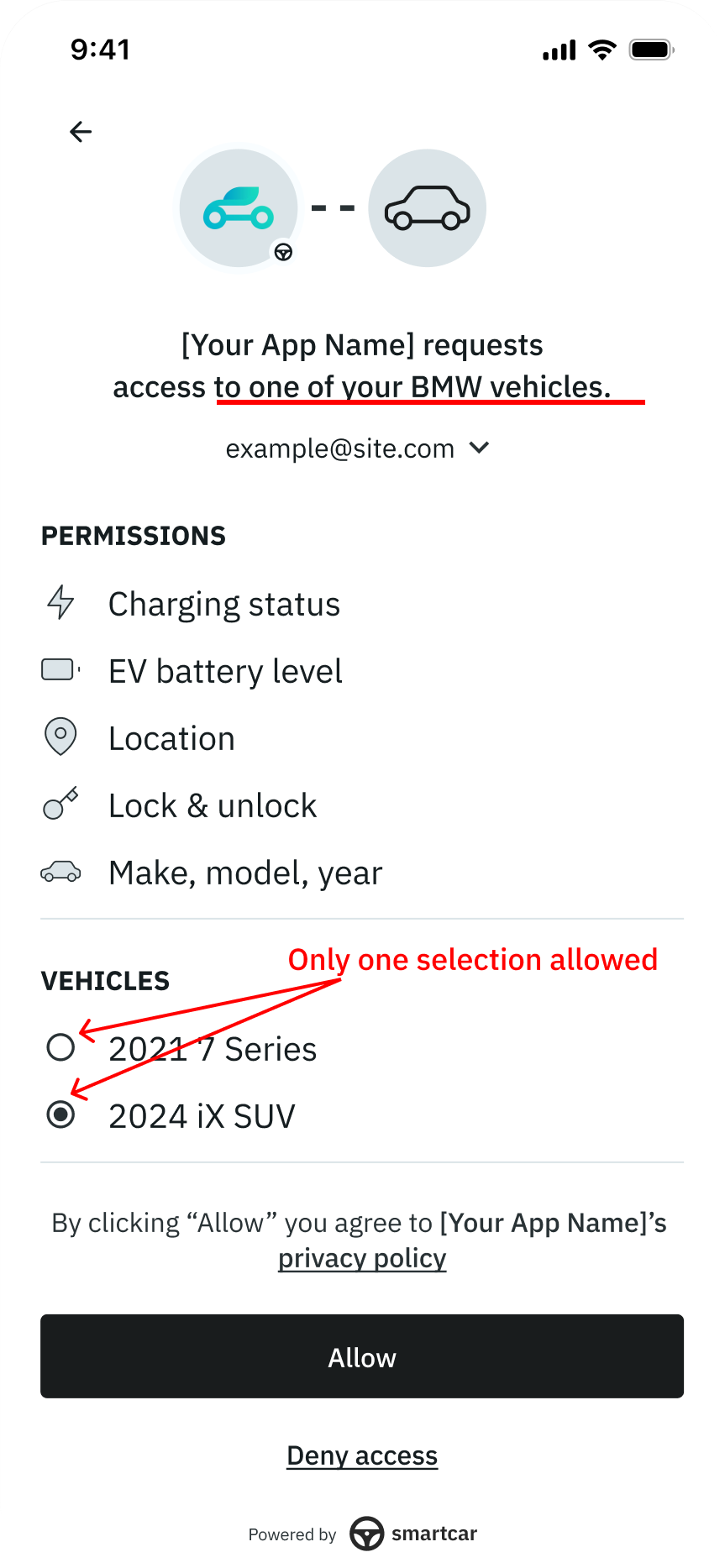Tap the 2021 7 Series vehicle label
This screenshot has width=725, height=1568.
[213, 1049]
